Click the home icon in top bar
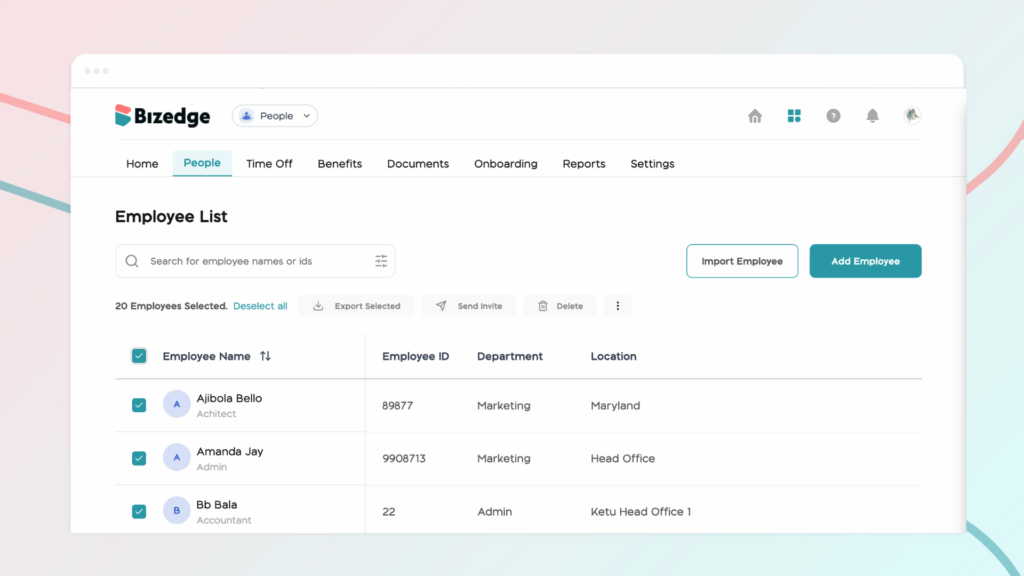This screenshot has height=576, width=1024. pos(755,116)
